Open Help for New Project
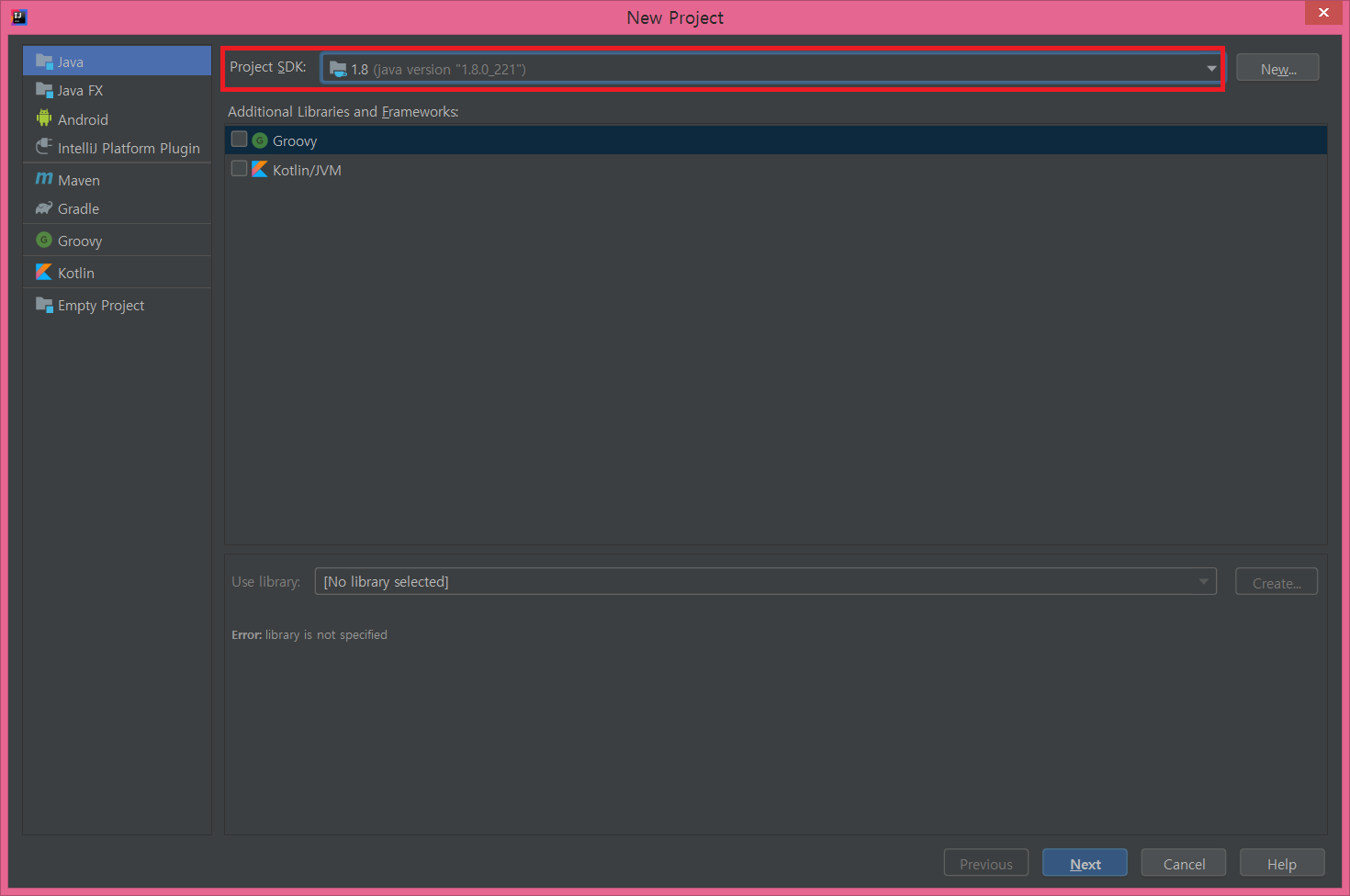This screenshot has width=1350, height=896. [x=1282, y=863]
